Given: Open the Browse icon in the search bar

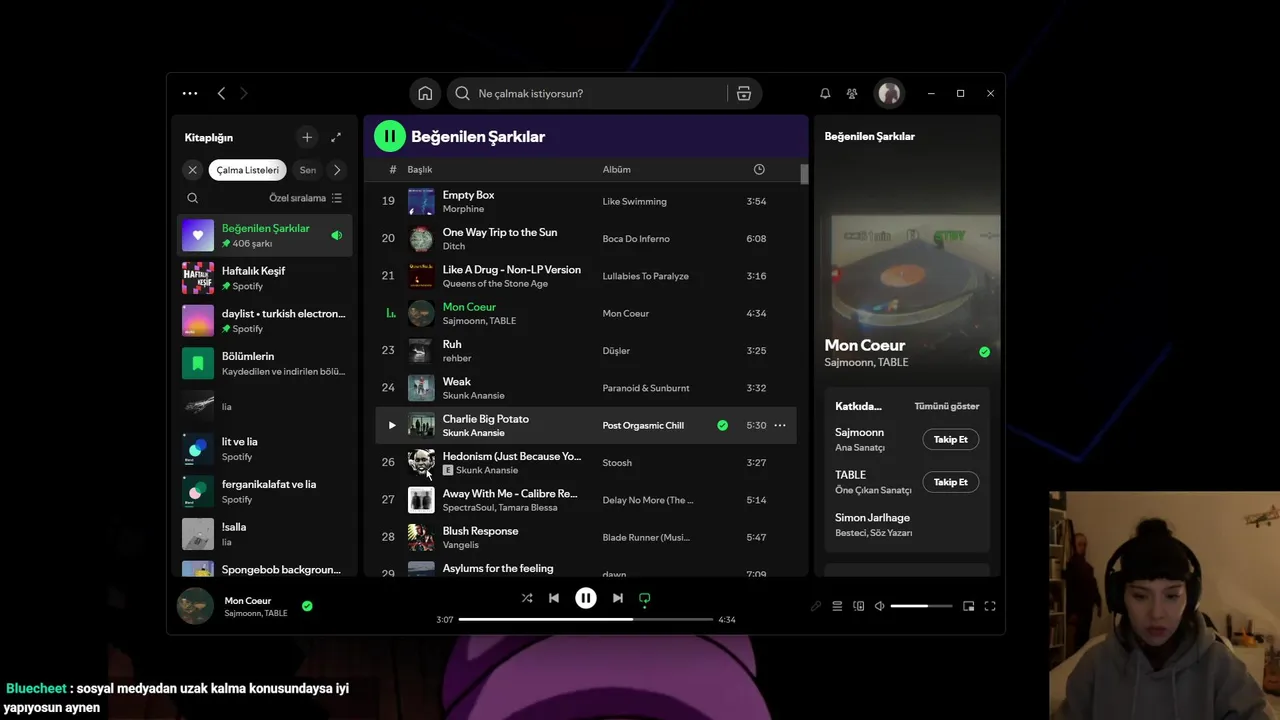Looking at the screenshot, I should [x=744, y=93].
